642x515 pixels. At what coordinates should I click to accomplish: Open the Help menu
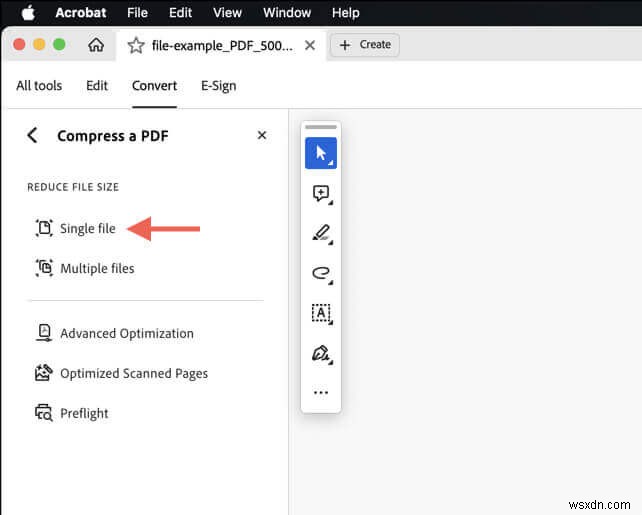(x=346, y=13)
